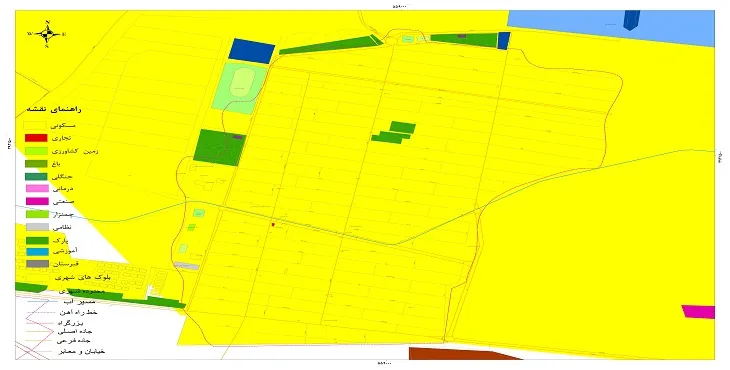Select the magenta صنعتی legend swatch
The height and width of the screenshot is (370, 730).
(36, 202)
